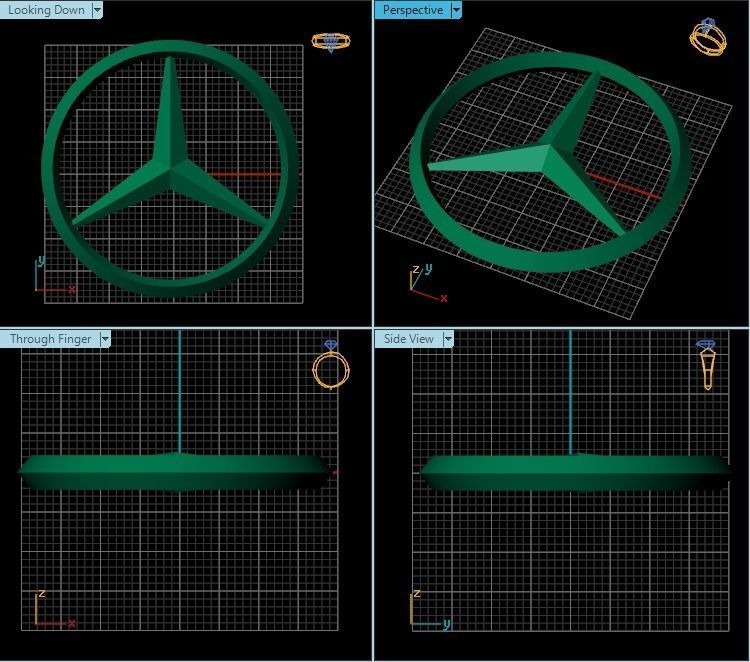
Task: Click the Through Finger viewport label
Action: (x=50, y=339)
